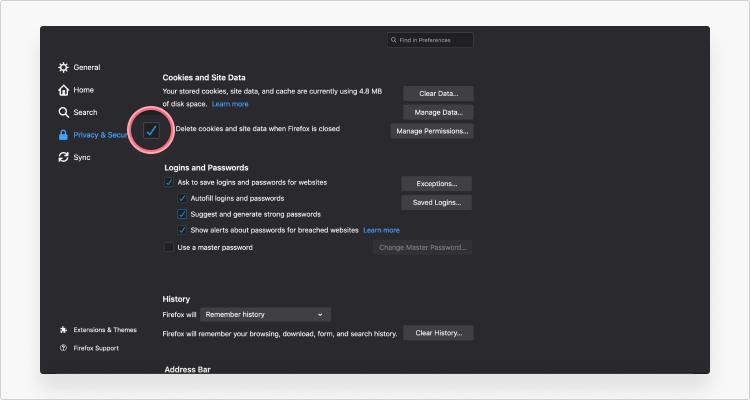Click the Address Bar heading

tap(188, 369)
